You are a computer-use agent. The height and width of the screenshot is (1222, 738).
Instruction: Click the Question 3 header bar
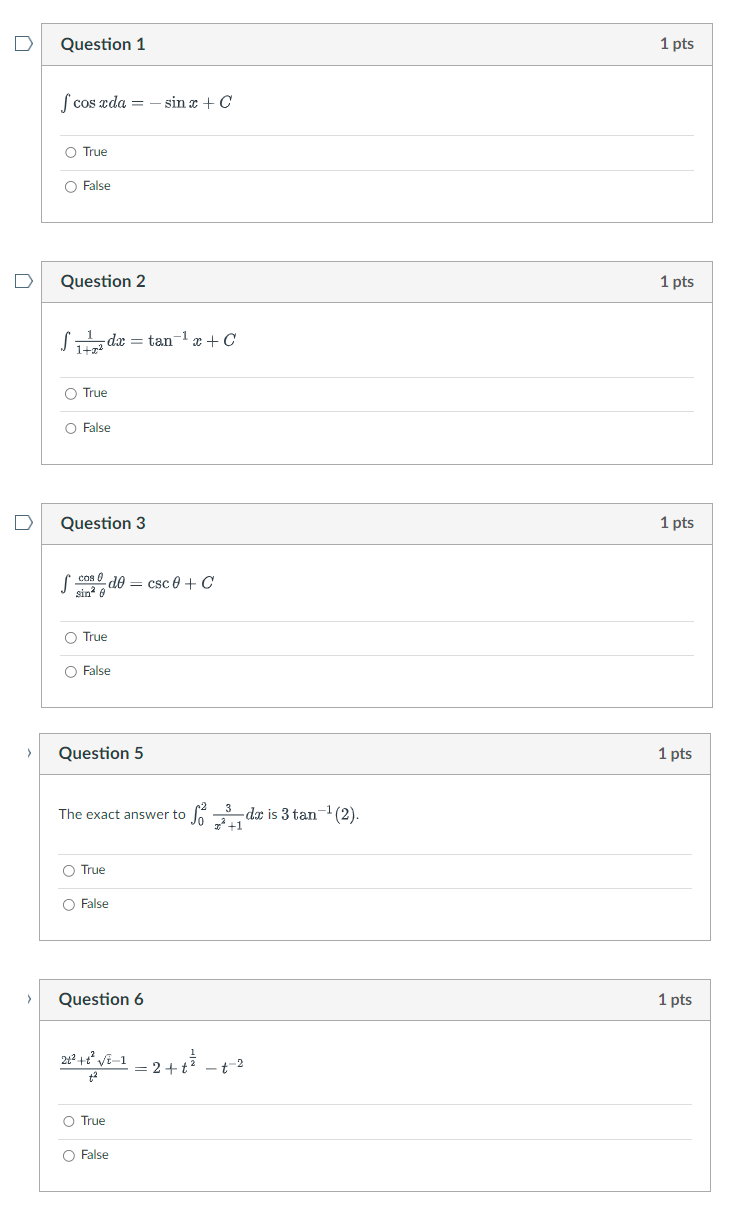point(376,522)
